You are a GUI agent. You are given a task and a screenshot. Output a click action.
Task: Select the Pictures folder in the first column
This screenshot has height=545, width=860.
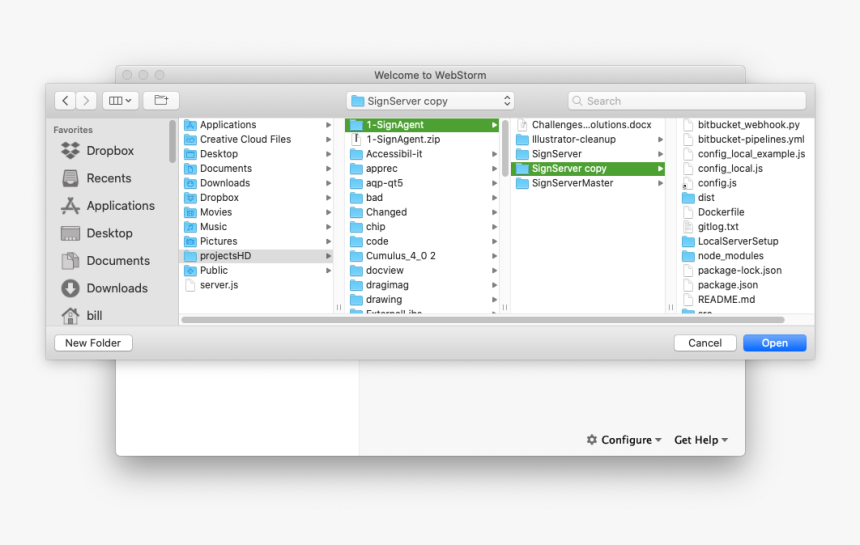click(258, 241)
